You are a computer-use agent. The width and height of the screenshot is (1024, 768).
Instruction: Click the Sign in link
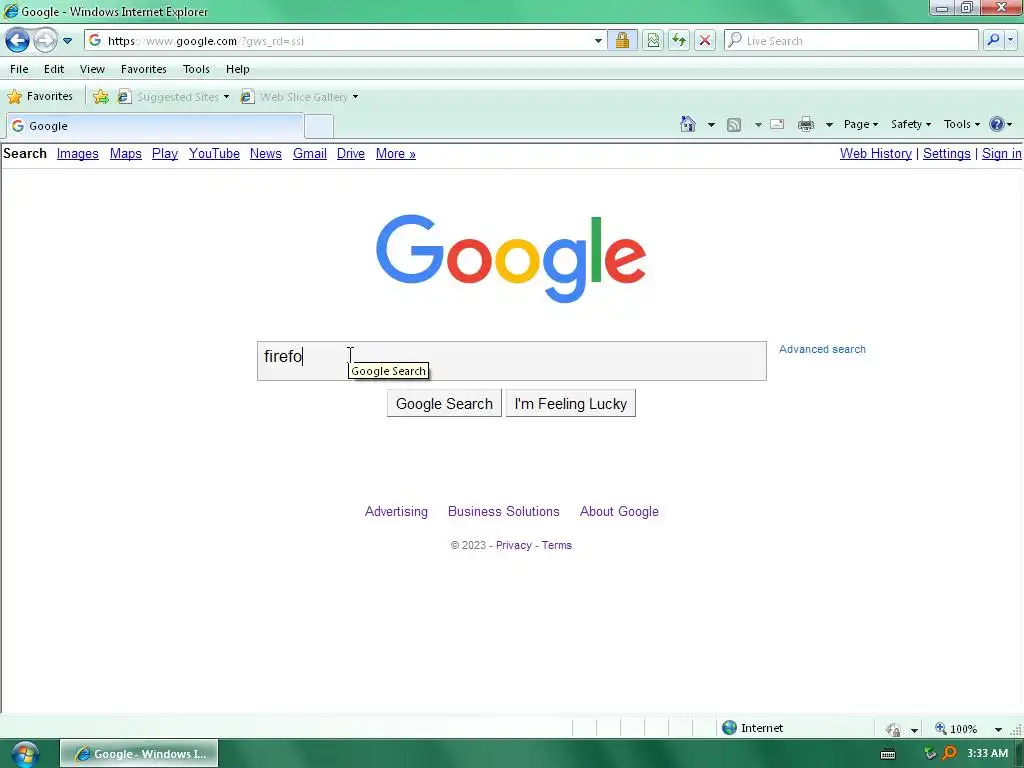(x=1002, y=153)
